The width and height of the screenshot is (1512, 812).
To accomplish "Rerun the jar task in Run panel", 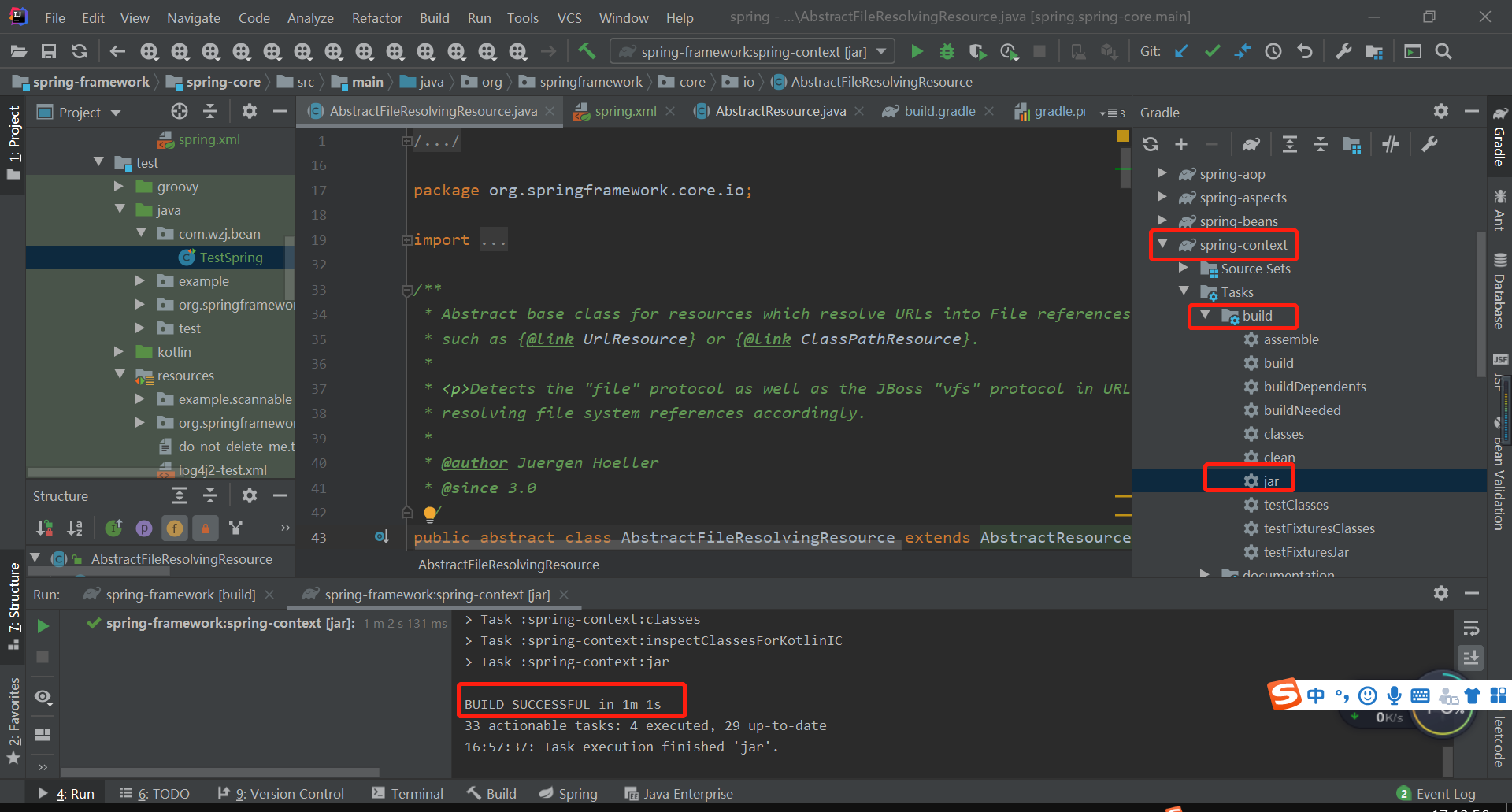I will (x=43, y=626).
